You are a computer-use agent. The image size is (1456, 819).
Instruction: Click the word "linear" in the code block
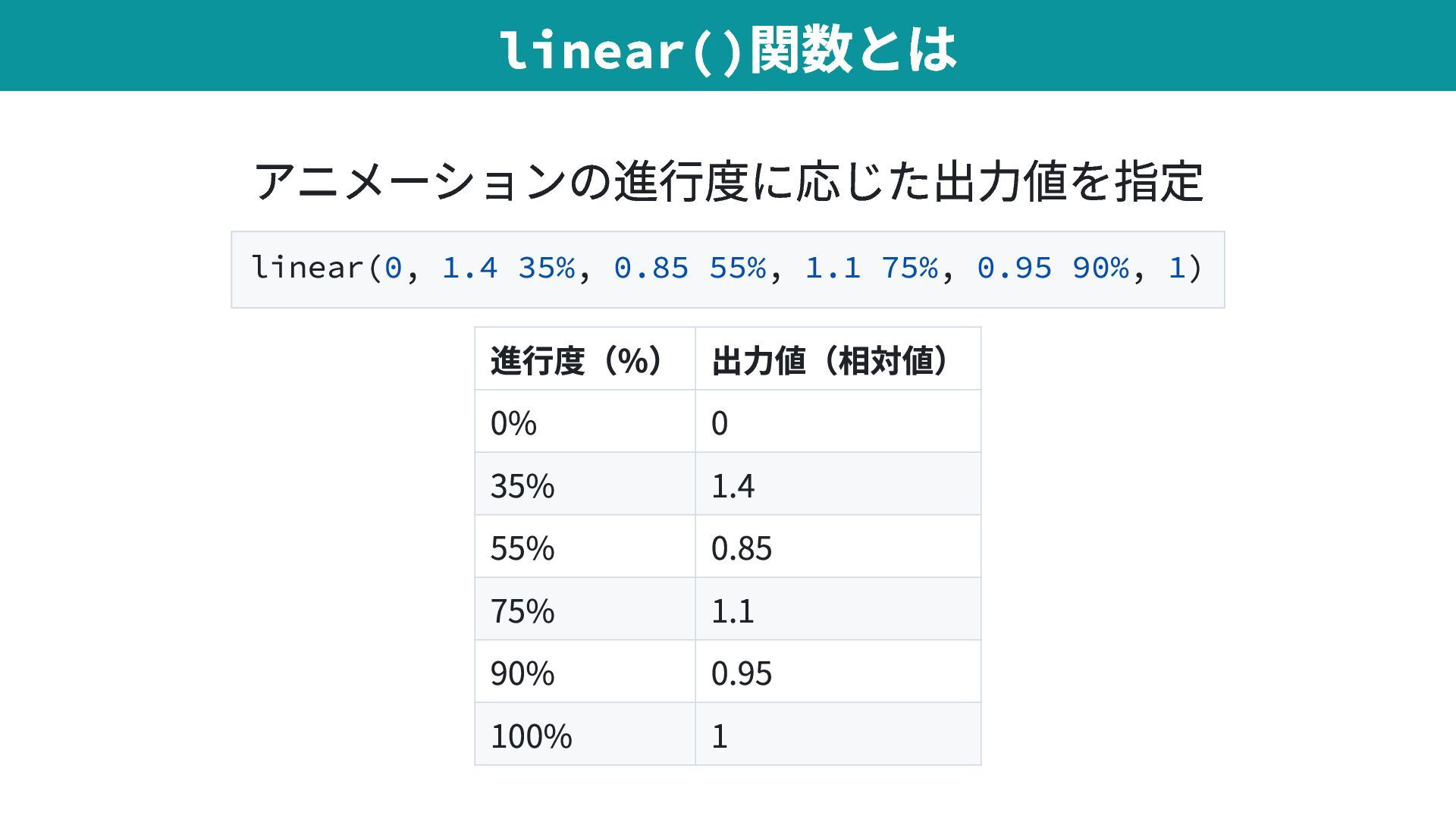[308, 268]
